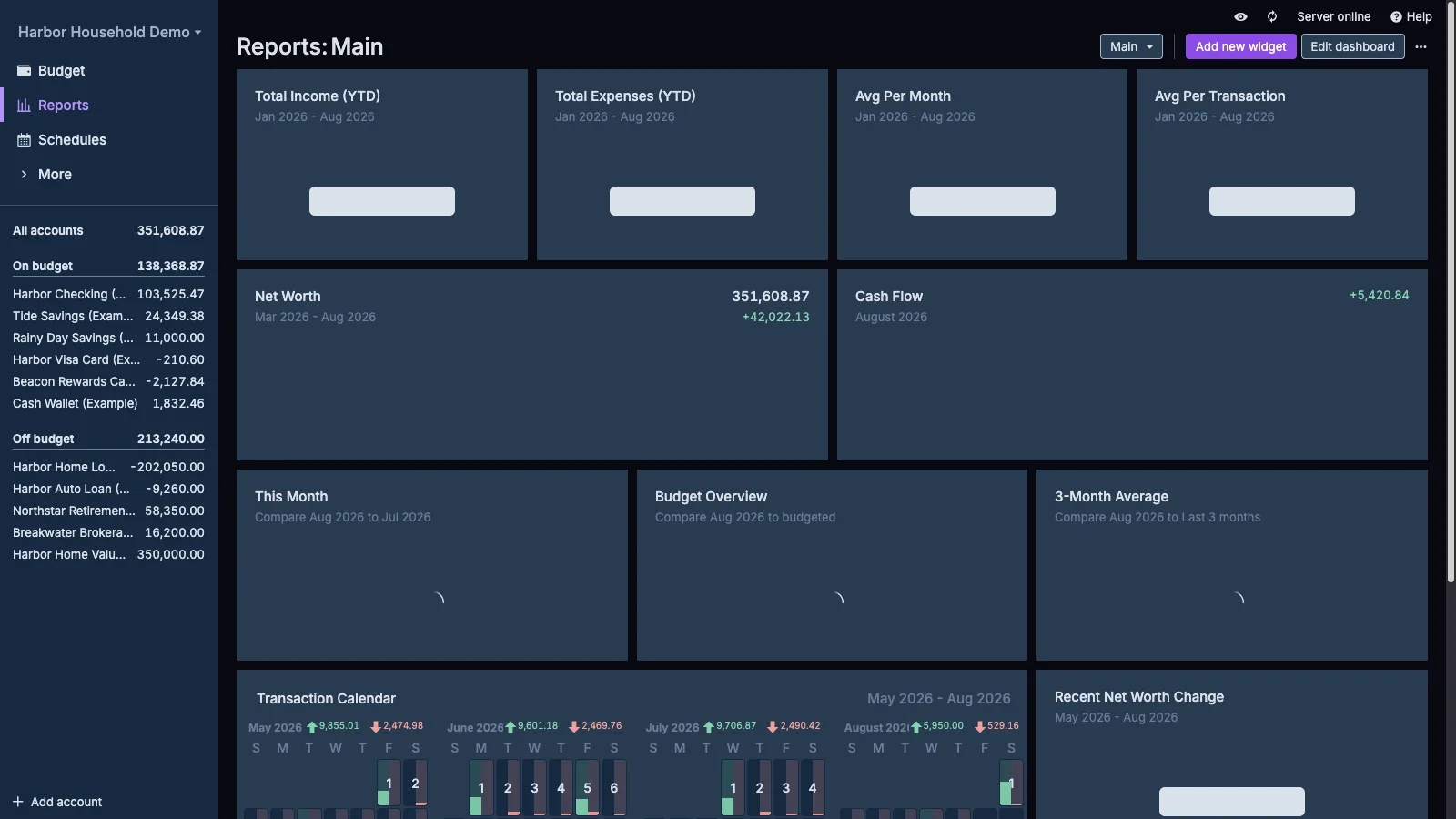Click June expense amount 2,469.76
Image resolution: width=1456 pixels, height=819 pixels.
point(595,726)
